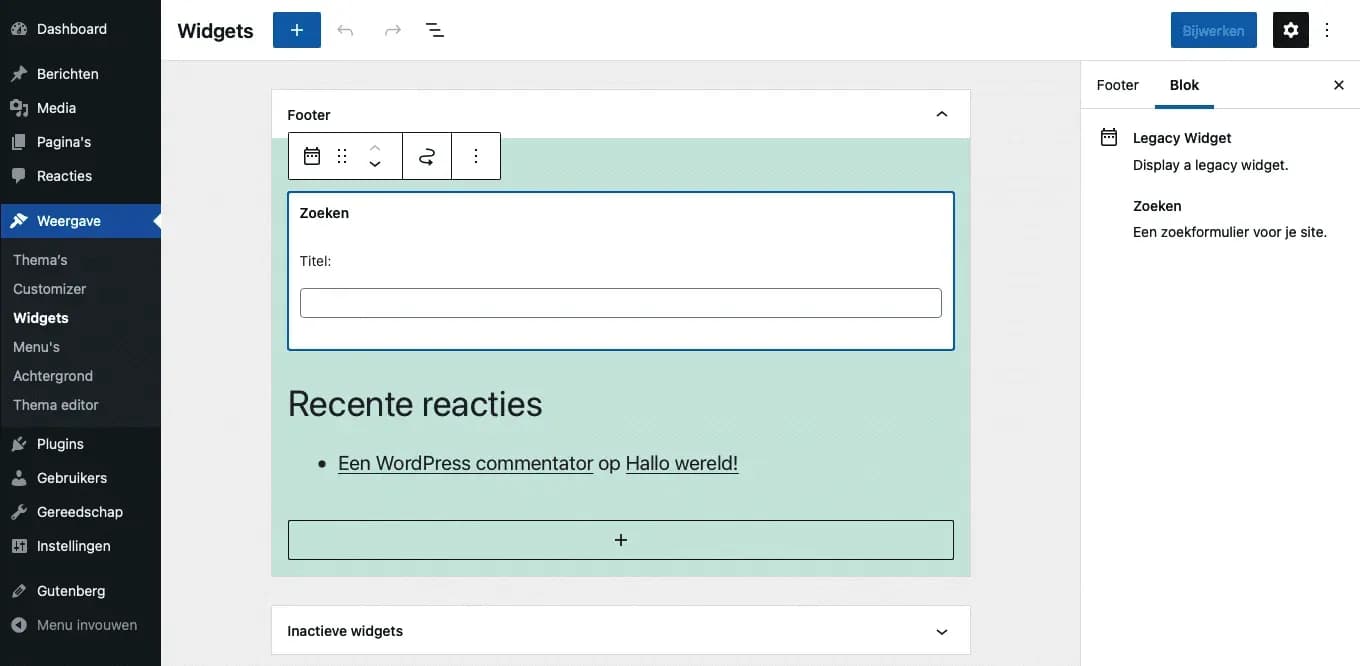Click the Legacy Widget icon in sidebar panel
Image resolution: width=1360 pixels, height=666 pixels.
(1109, 138)
